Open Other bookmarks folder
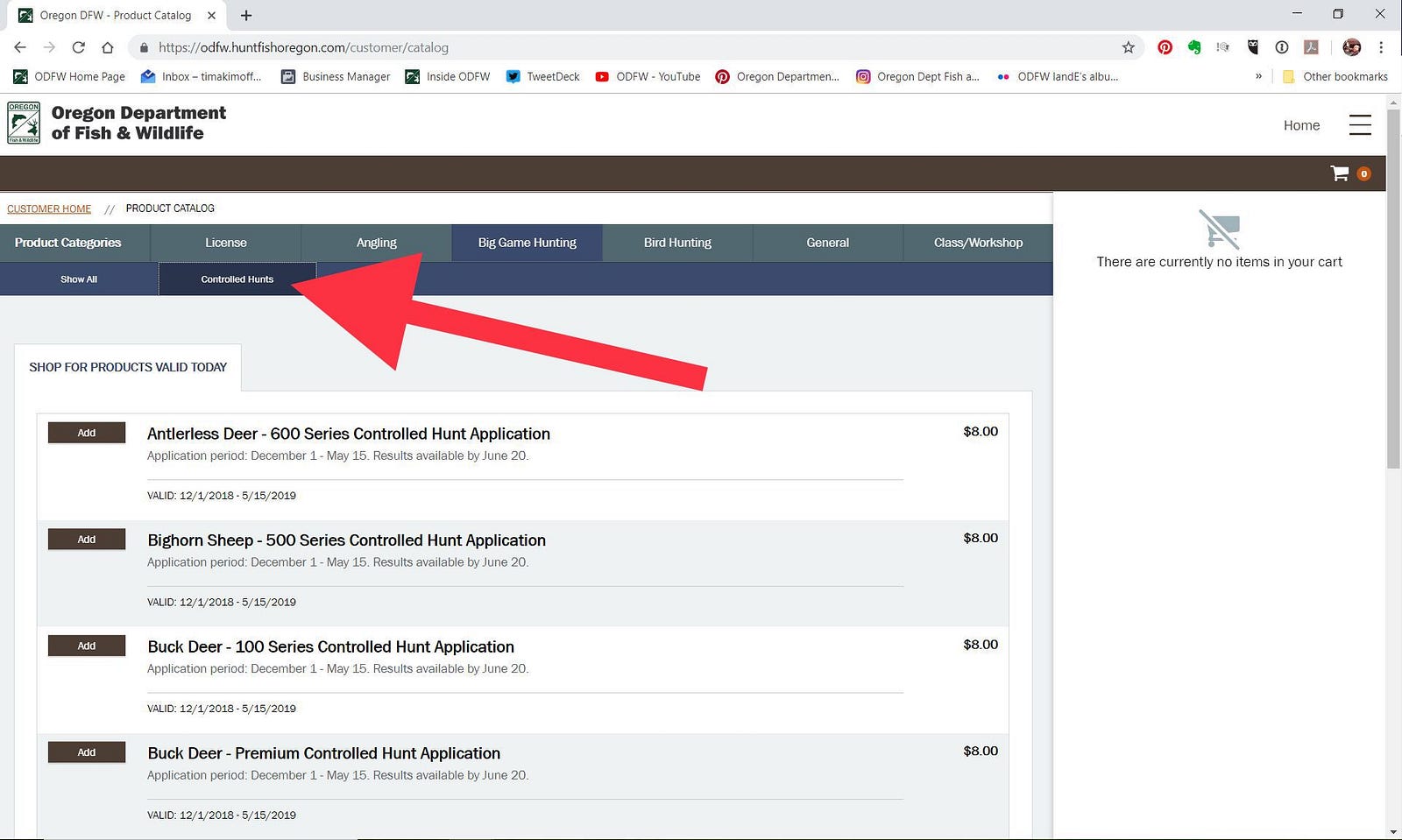 [1335, 76]
